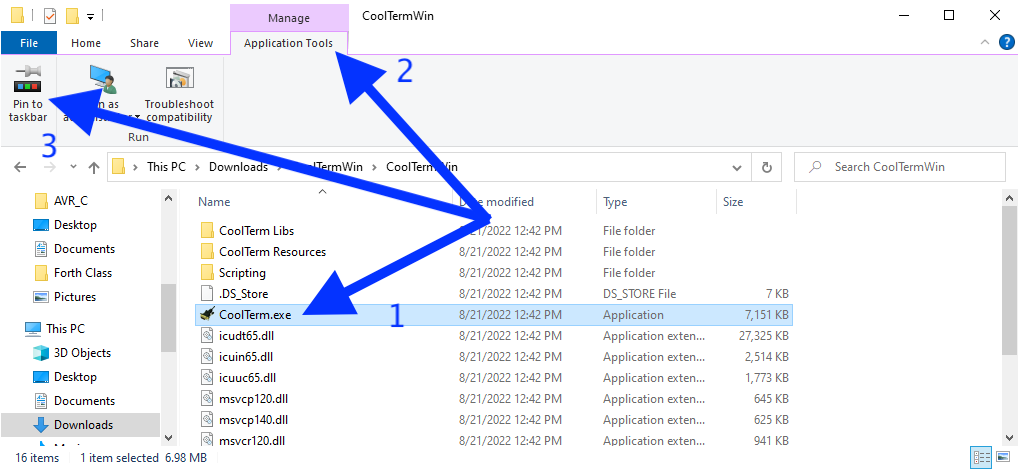Click navigation pane scroll up arrow
This screenshot has width=1019, height=470.
168,198
